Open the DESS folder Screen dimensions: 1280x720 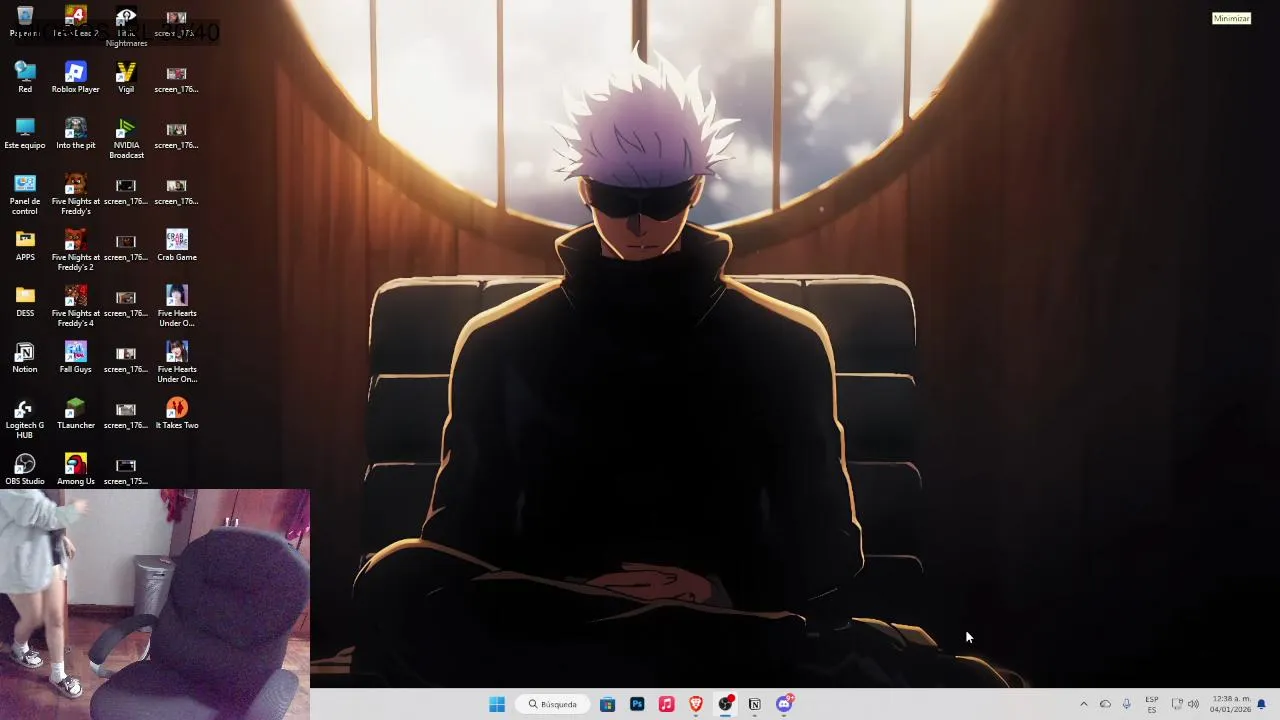coord(25,302)
